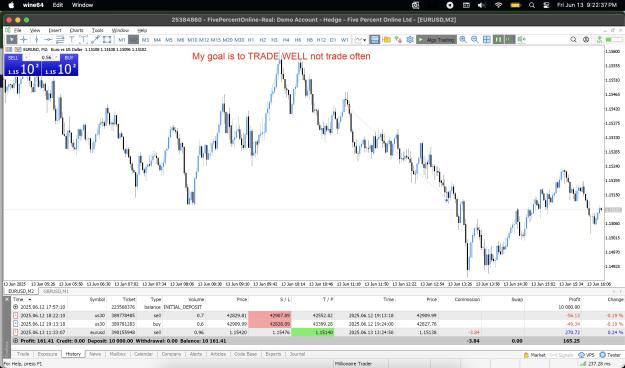Open macOS volume control
625x368 pixels.
(x=482, y=5)
